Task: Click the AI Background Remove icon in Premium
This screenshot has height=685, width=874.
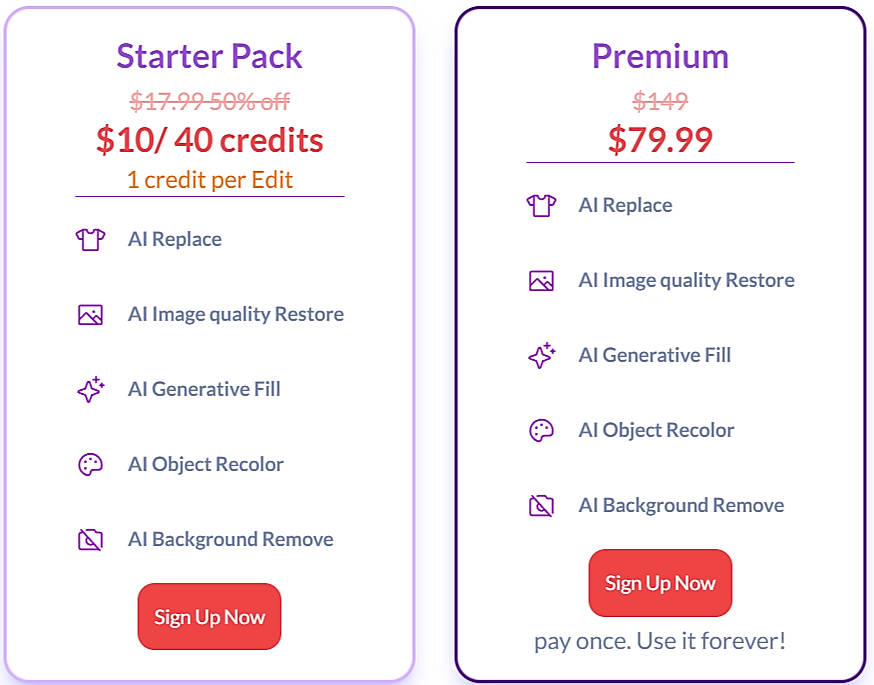Action: pyautogui.click(x=541, y=505)
